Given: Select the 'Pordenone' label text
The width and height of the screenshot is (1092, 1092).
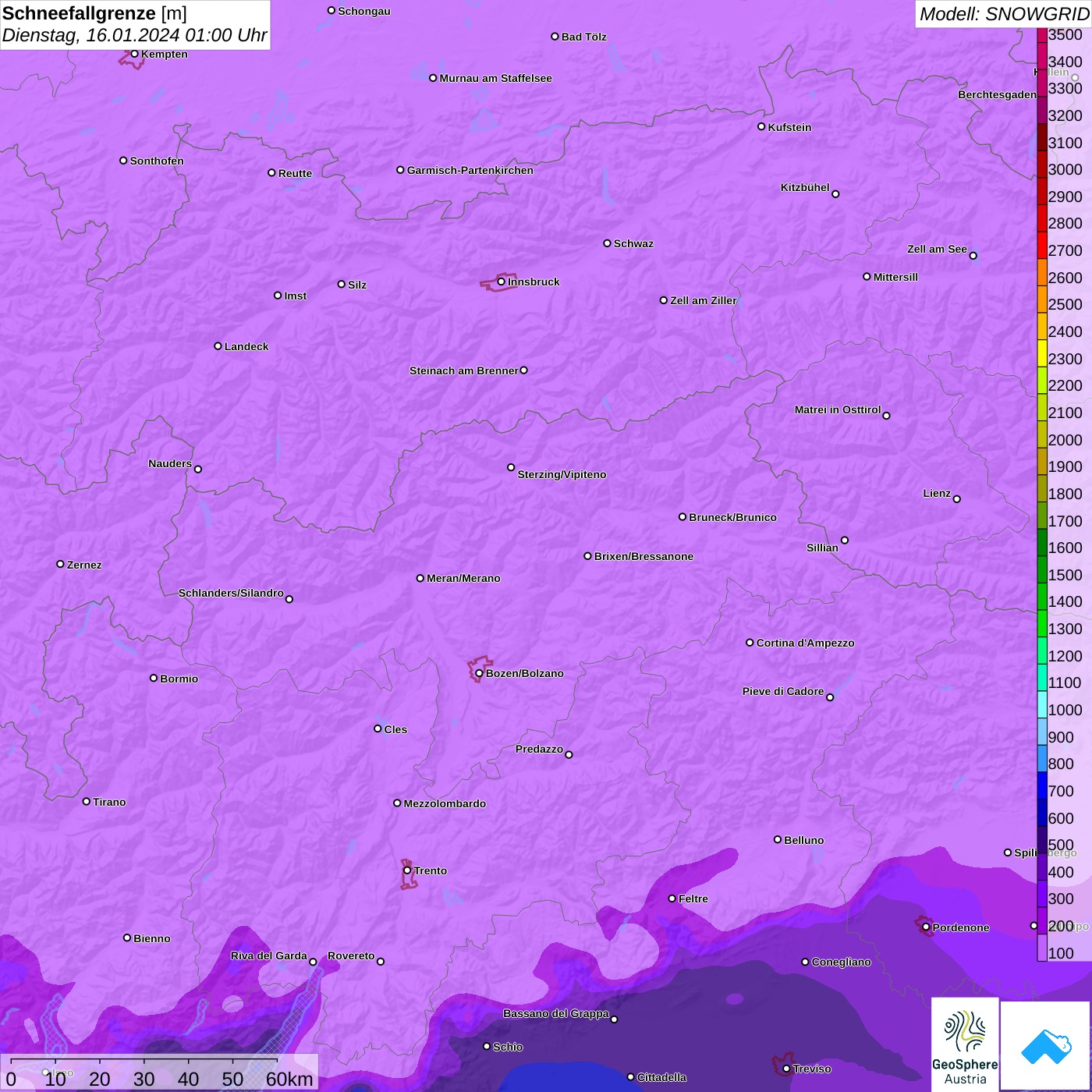Looking at the screenshot, I should (x=961, y=927).
